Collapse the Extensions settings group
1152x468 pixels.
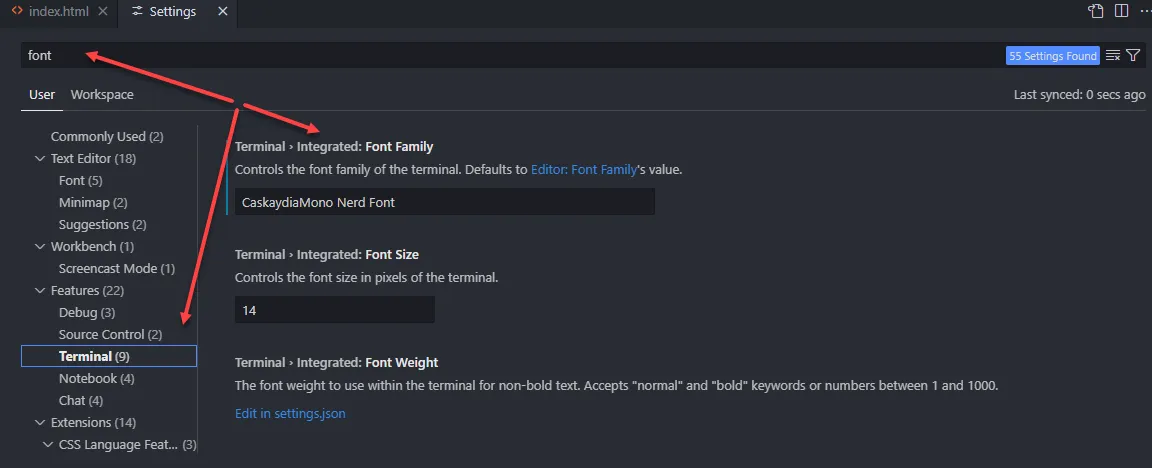[40, 423]
